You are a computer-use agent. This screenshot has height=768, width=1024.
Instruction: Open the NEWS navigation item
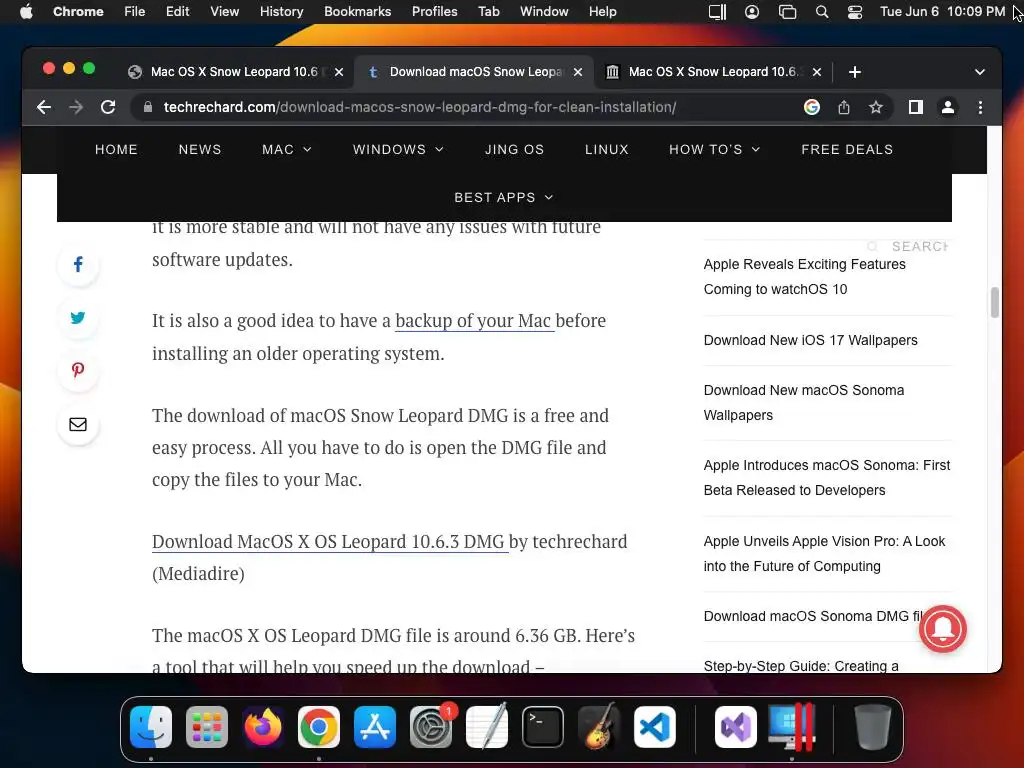[x=200, y=150]
